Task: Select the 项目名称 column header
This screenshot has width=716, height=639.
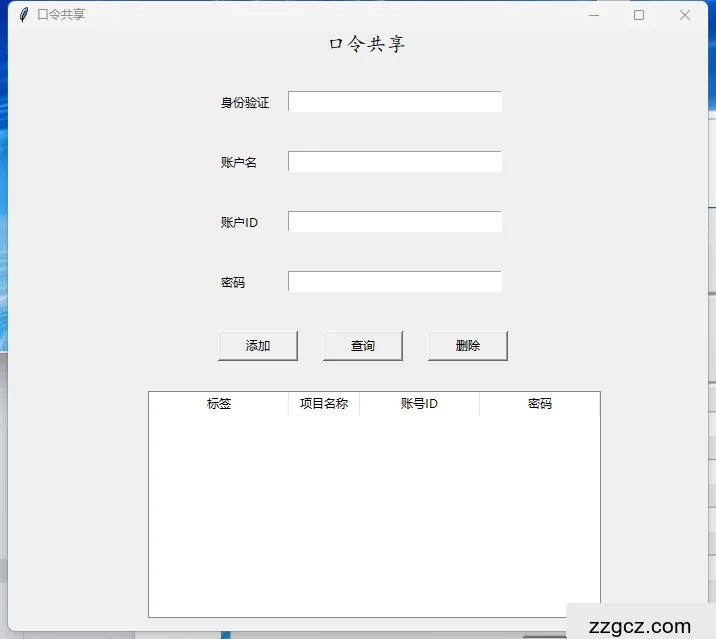Action: click(324, 404)
